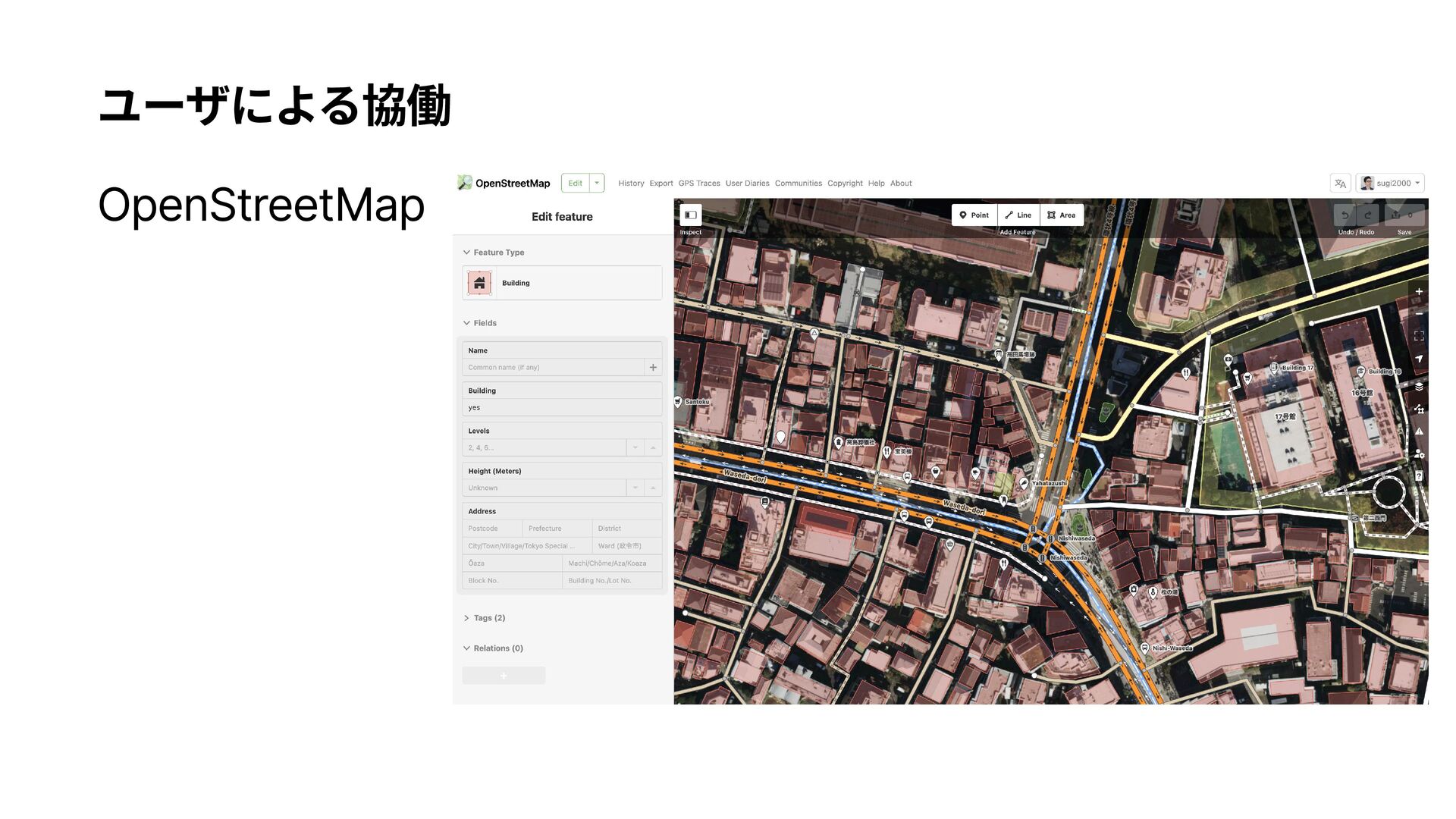This screenshot has width=1456, height=819.
Task: Zoom in with the plus icon
Action: [x=1418, y=292]
